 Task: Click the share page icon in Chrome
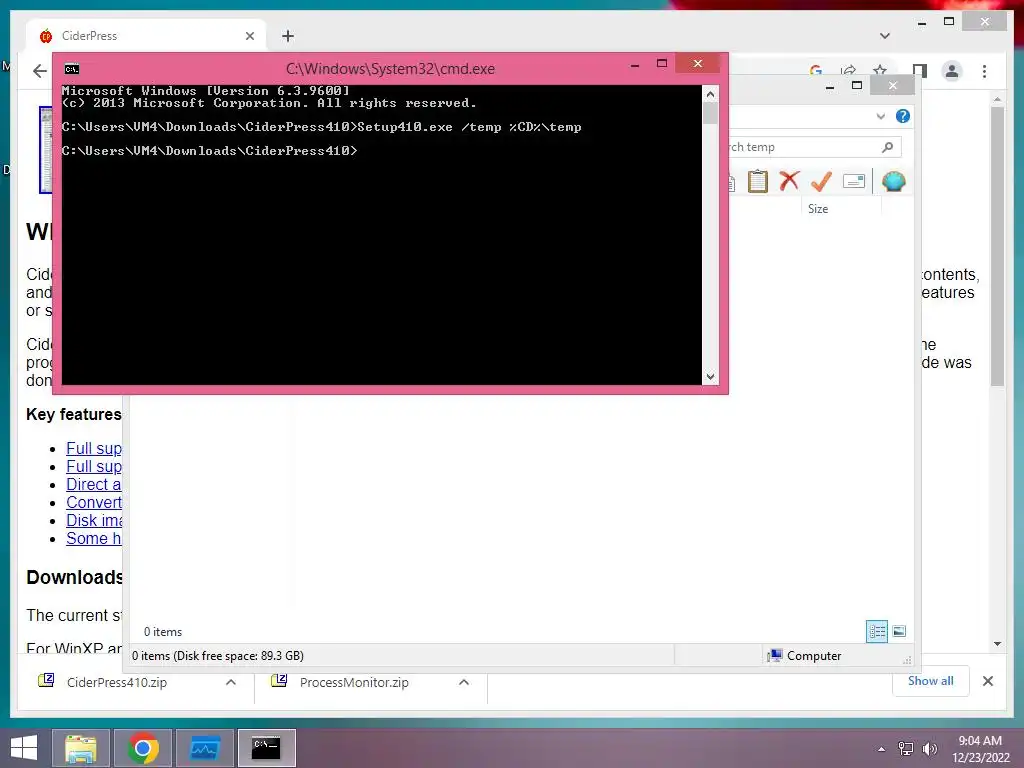click(848, 71)
